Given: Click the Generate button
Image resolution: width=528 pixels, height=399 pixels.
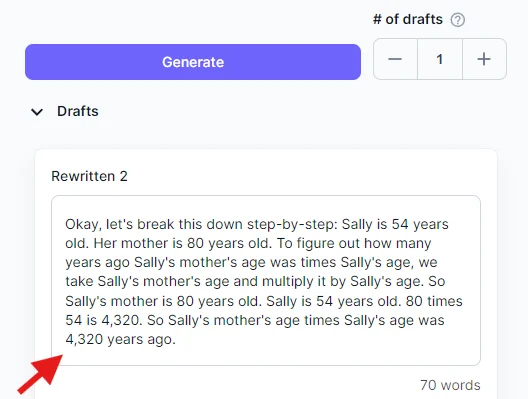Looking at the screenshot, I should (193, 62).
